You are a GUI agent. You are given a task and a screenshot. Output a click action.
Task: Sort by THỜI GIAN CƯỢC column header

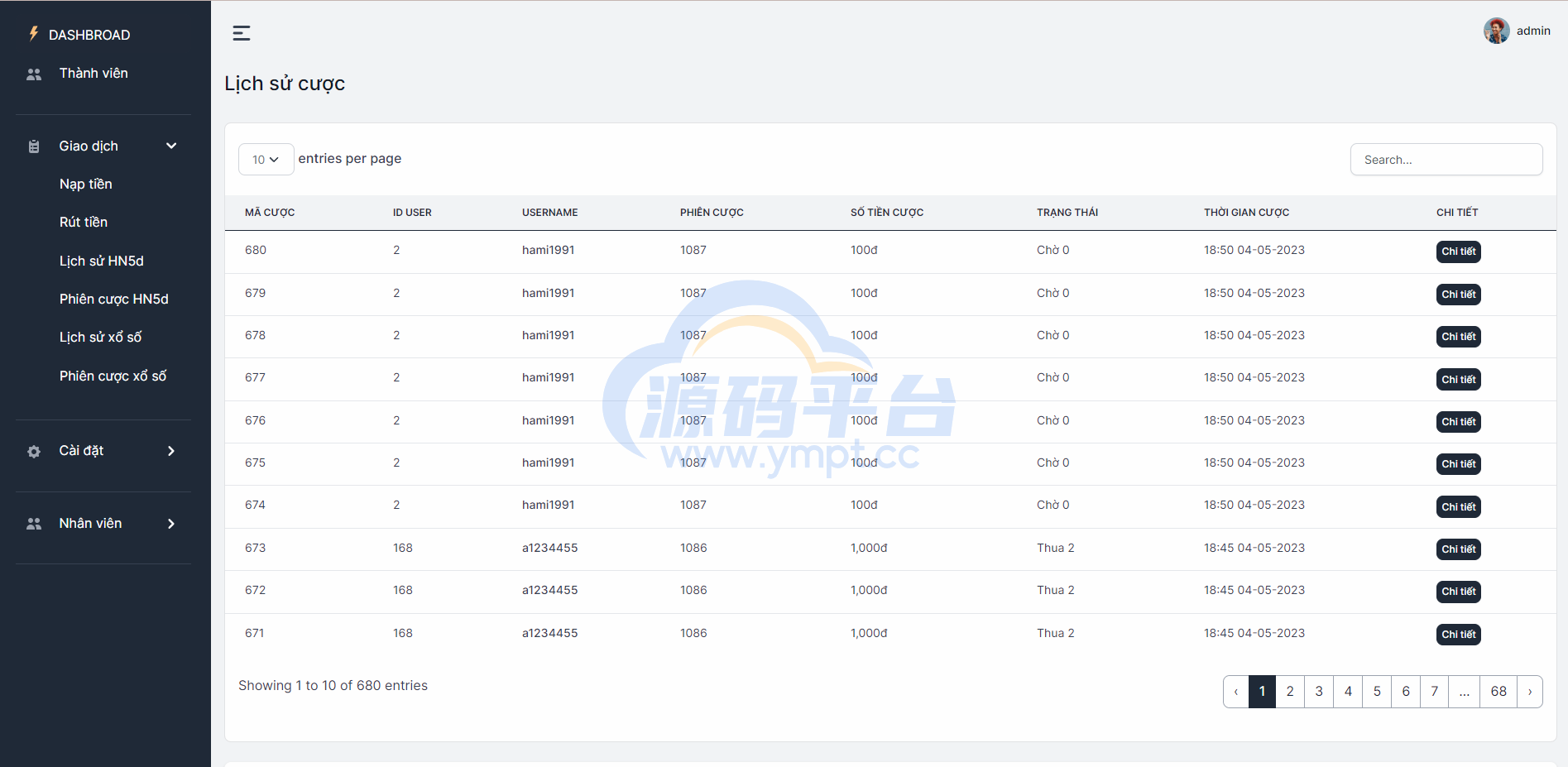click(x=1246, y=213)
